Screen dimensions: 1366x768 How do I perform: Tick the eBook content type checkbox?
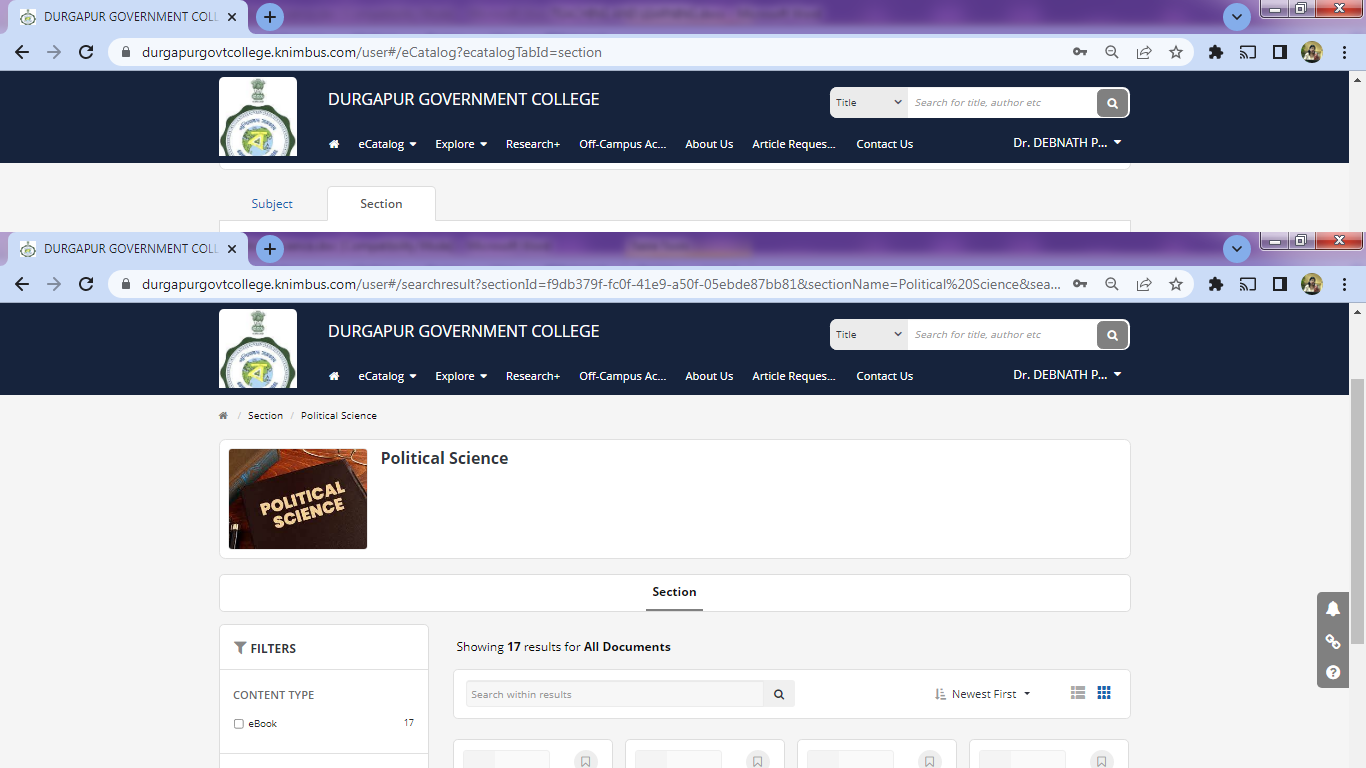(x=238, y=724)
